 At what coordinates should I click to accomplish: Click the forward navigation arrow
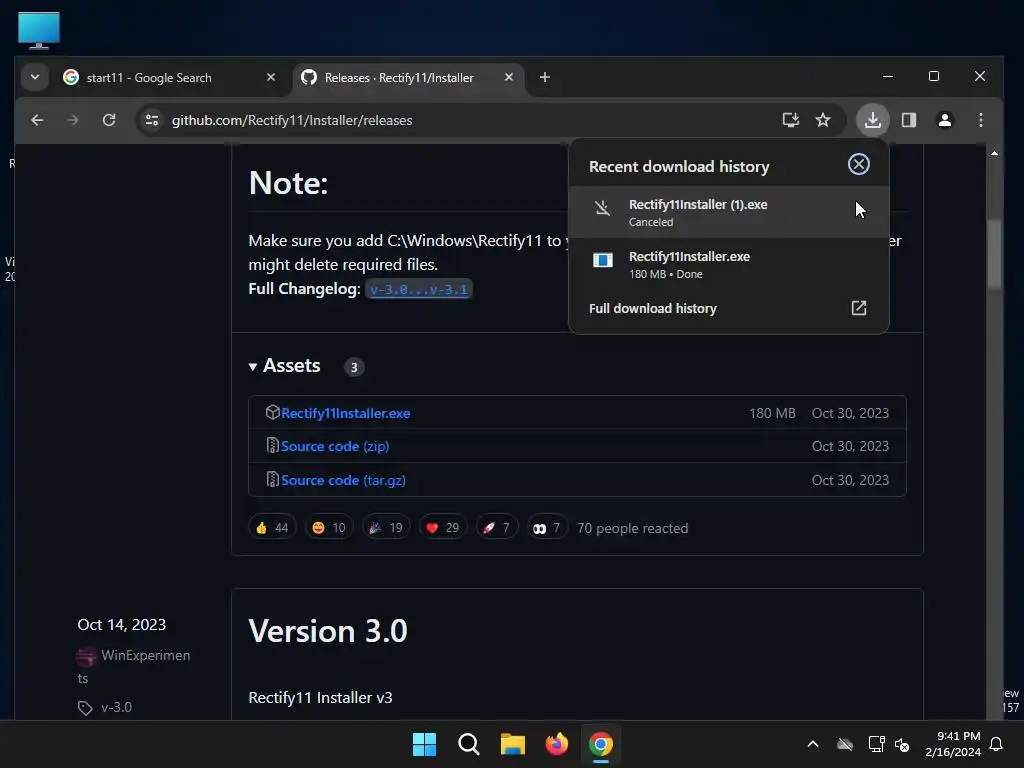point(73,120)
